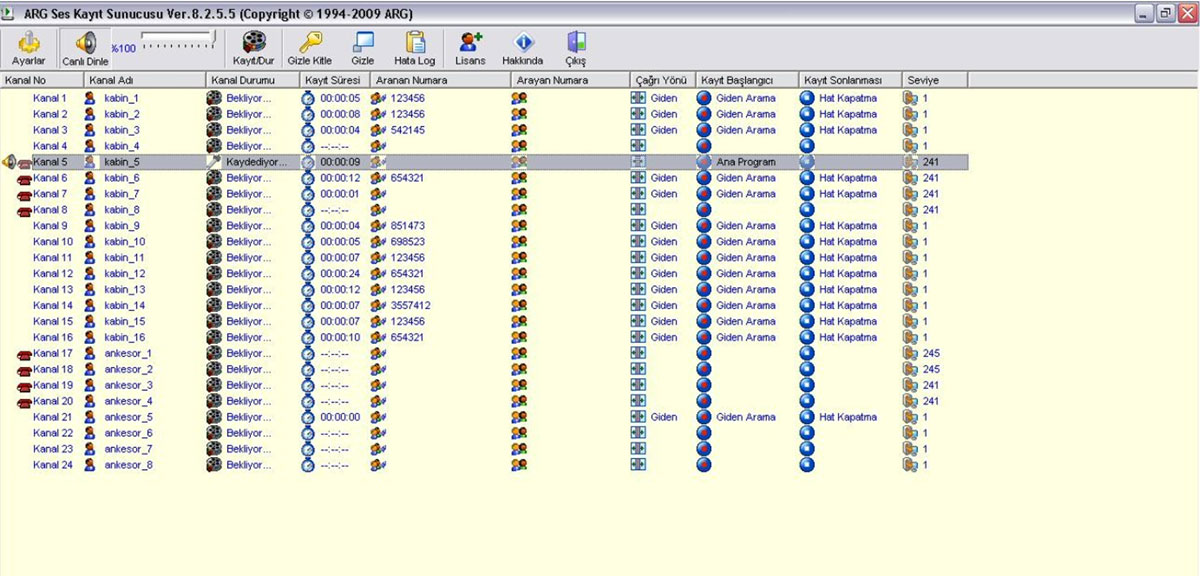Open the Lisans license dialog
This screenshot has height=576, width=1200.
470,48
